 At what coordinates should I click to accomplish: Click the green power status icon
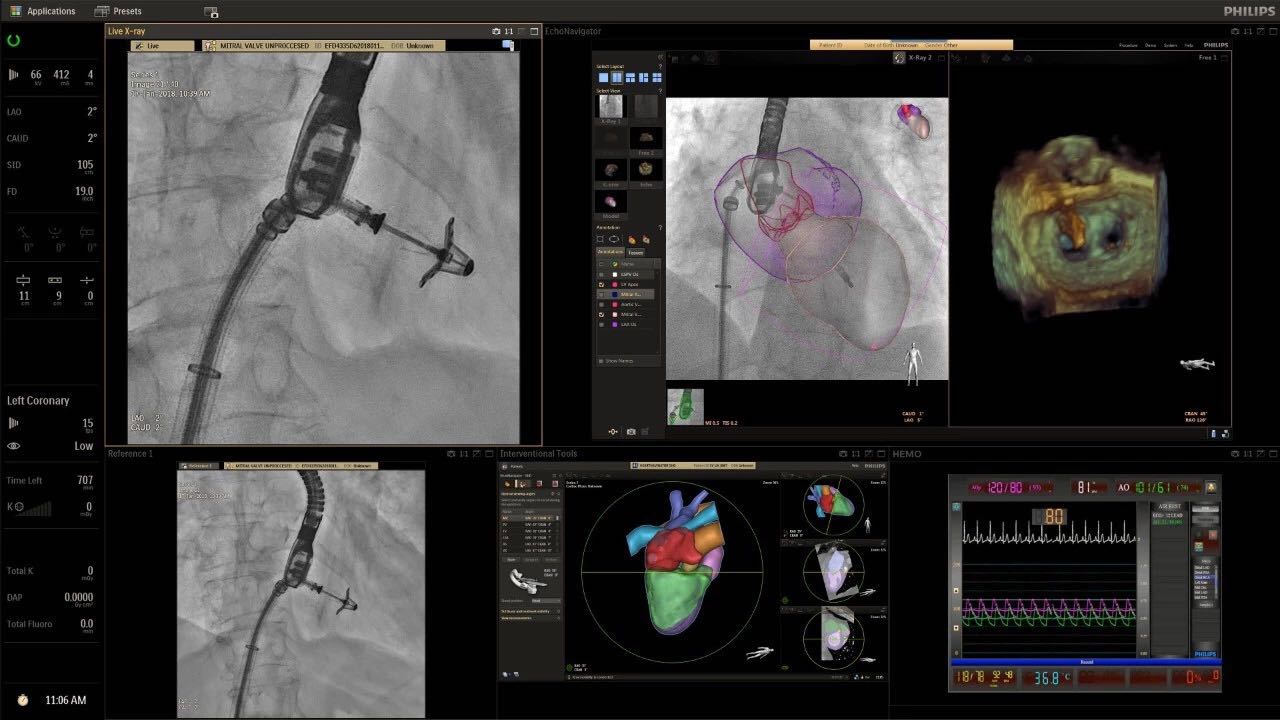pyautogui.click(x=14, y=41)
